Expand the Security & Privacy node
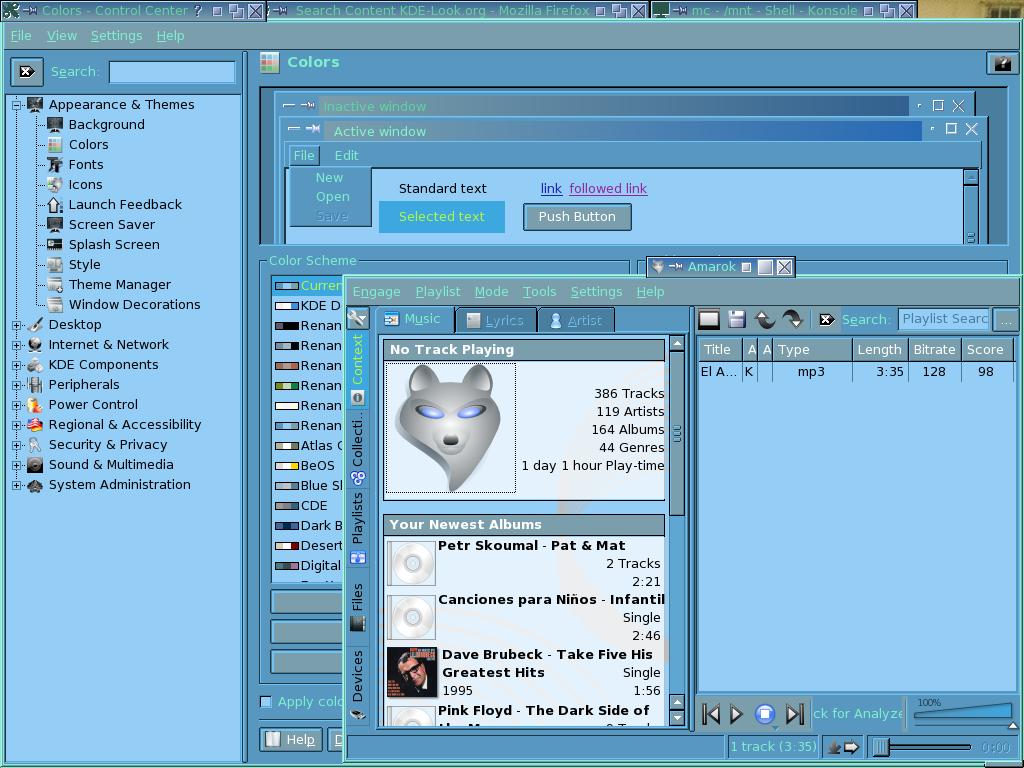This screenshot has height=768, width=1024. 16,445
